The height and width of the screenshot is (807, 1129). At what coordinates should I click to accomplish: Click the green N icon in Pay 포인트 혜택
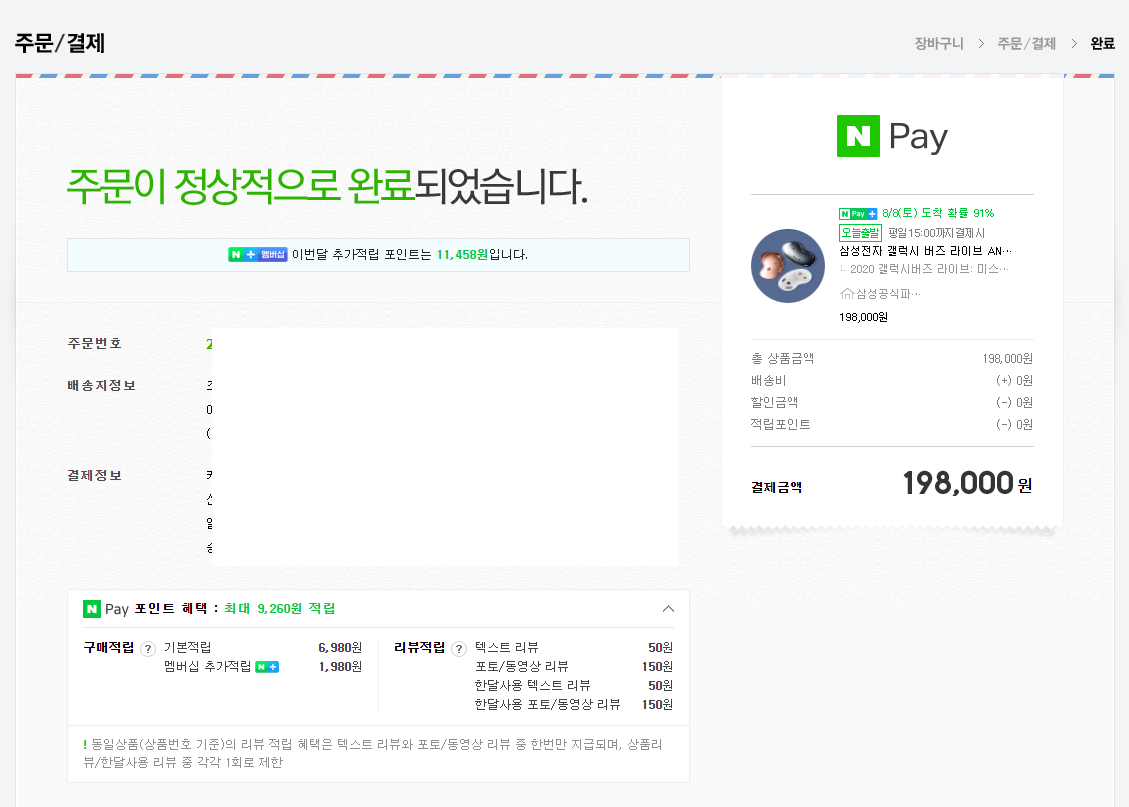tap(91, 609)
